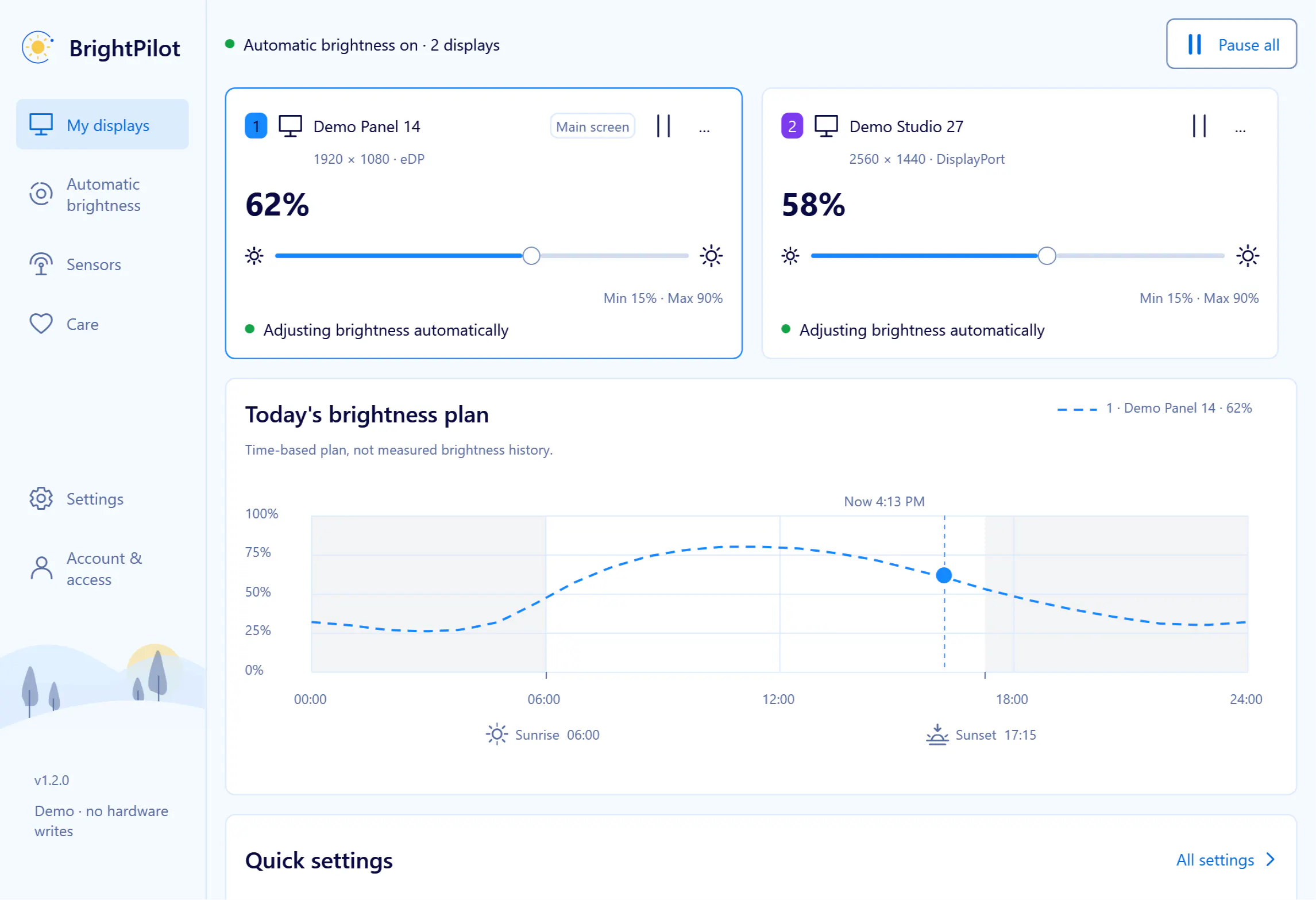Image resolution: width=1316 pixels, height=900 pixels.
Task: Pause Demo Panel 14 auto brightness
Action: 664,126
